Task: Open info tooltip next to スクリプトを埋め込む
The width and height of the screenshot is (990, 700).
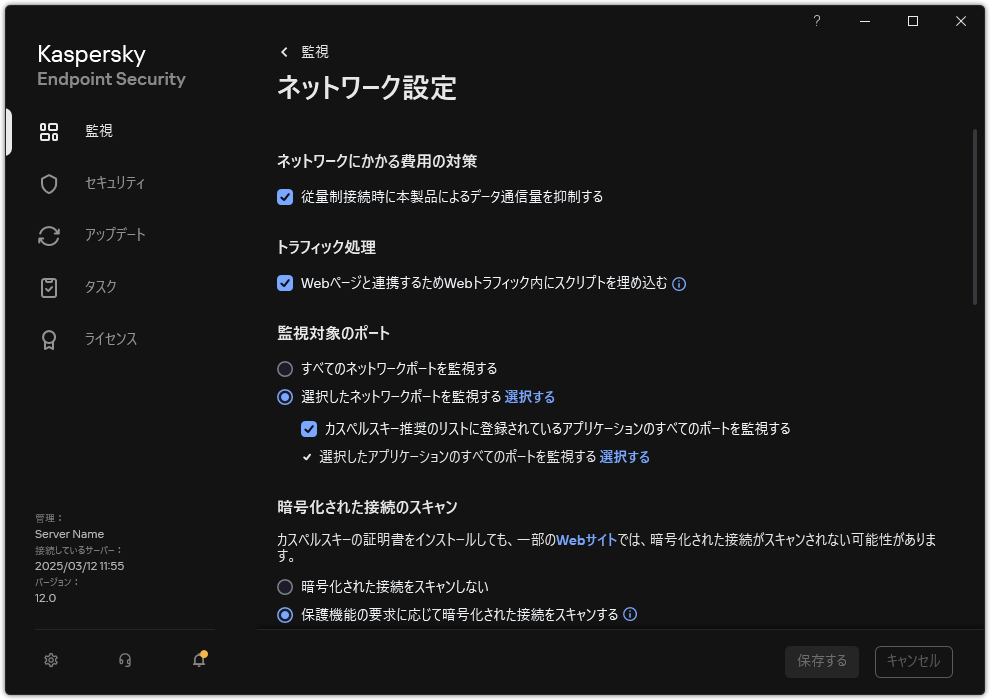Action: tap(679, 284)
